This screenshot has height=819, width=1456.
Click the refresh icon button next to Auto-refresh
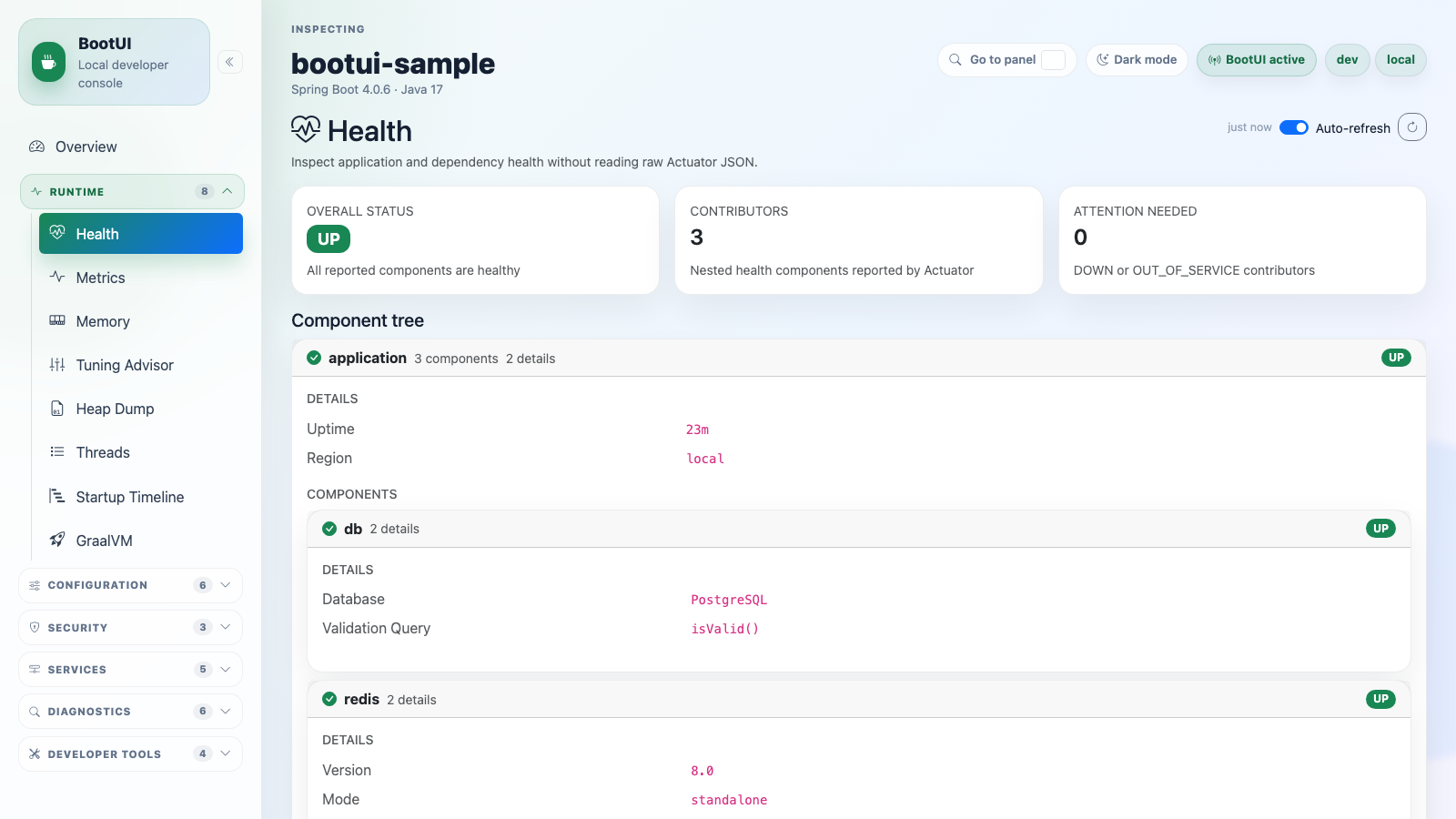(1412, 127)
